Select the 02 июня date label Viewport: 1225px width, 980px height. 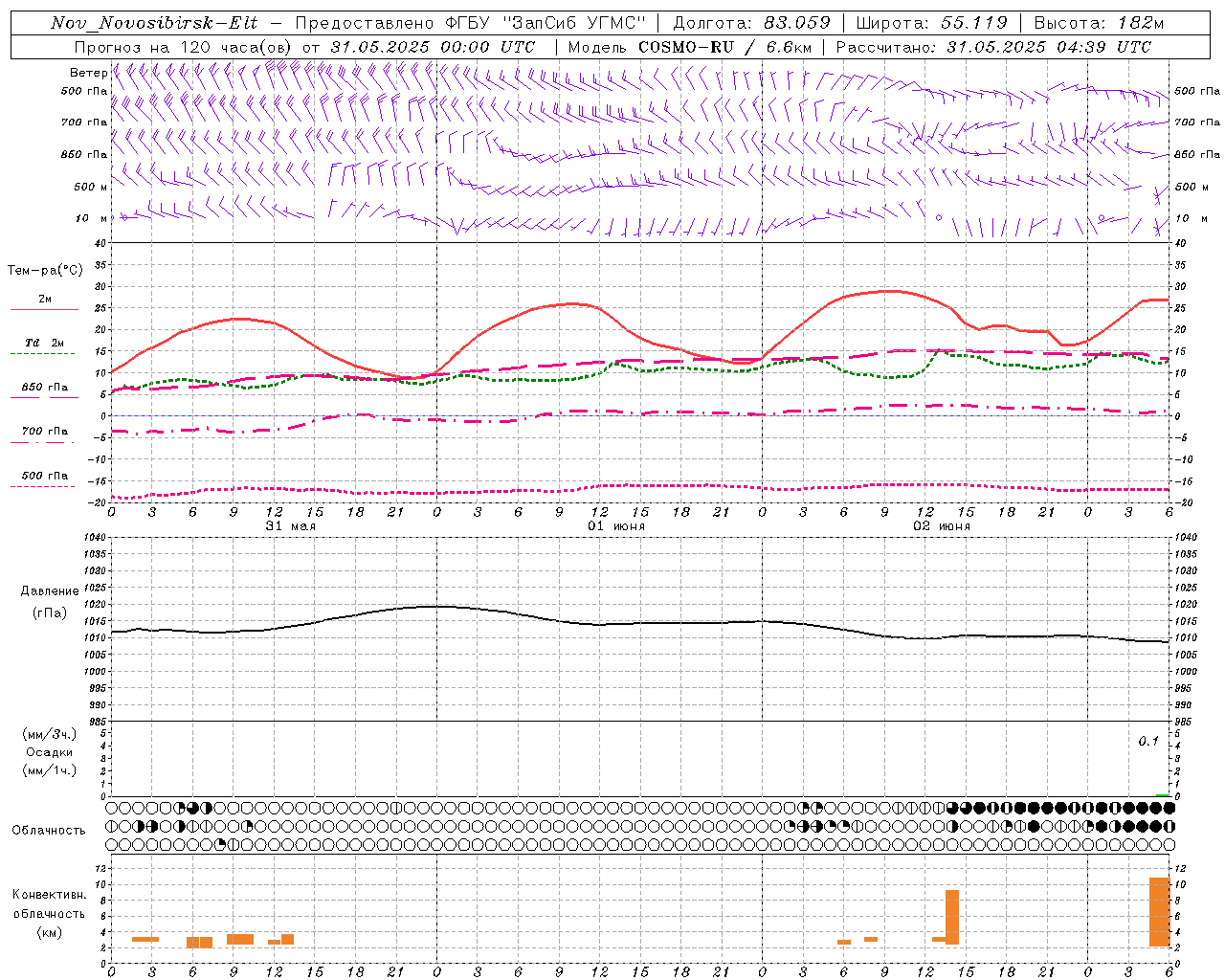(942, 525)
